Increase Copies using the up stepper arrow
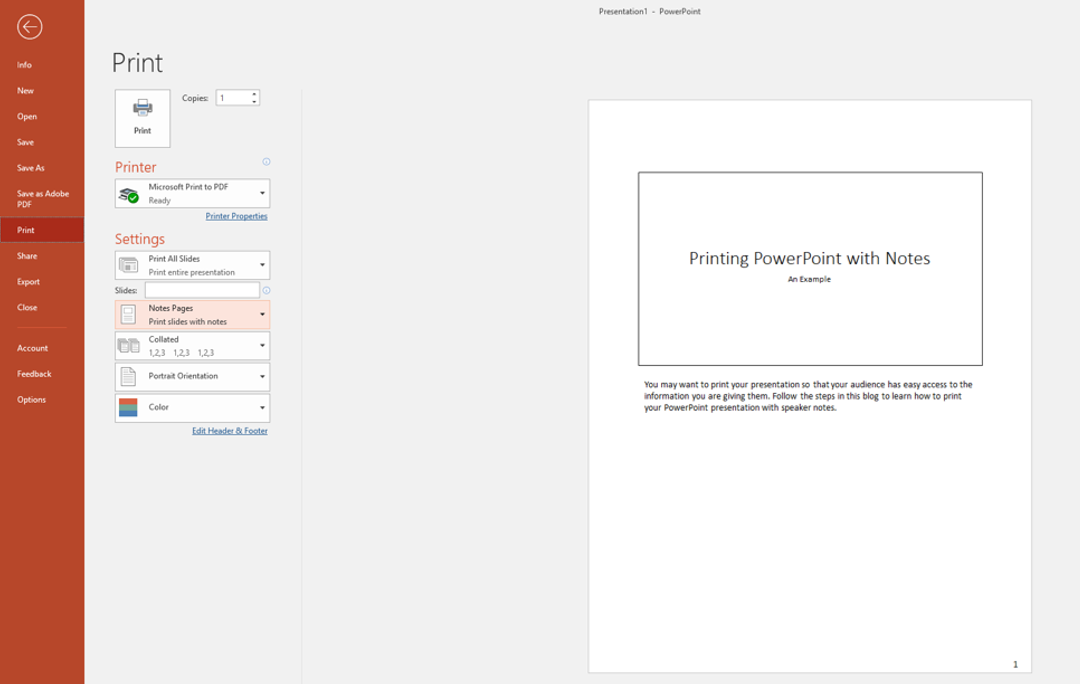 click(256, 93)
